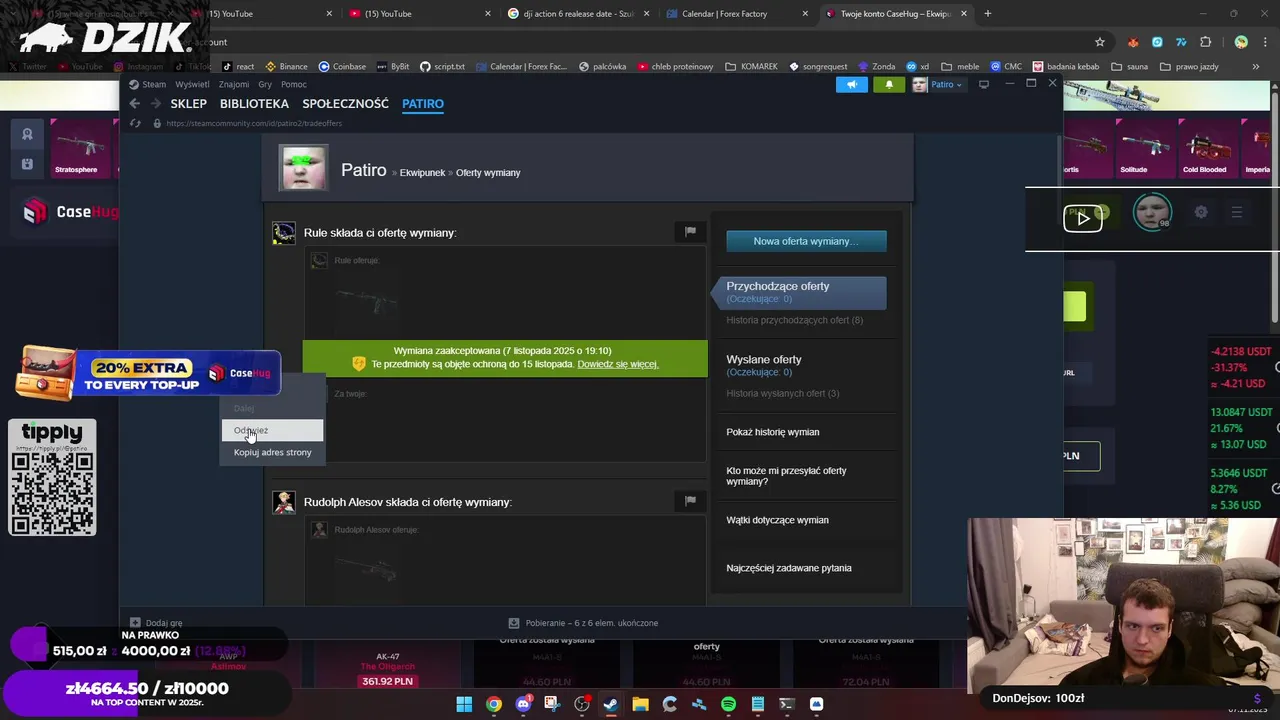Click the flag icon on Rule's offer

(690, 232)
